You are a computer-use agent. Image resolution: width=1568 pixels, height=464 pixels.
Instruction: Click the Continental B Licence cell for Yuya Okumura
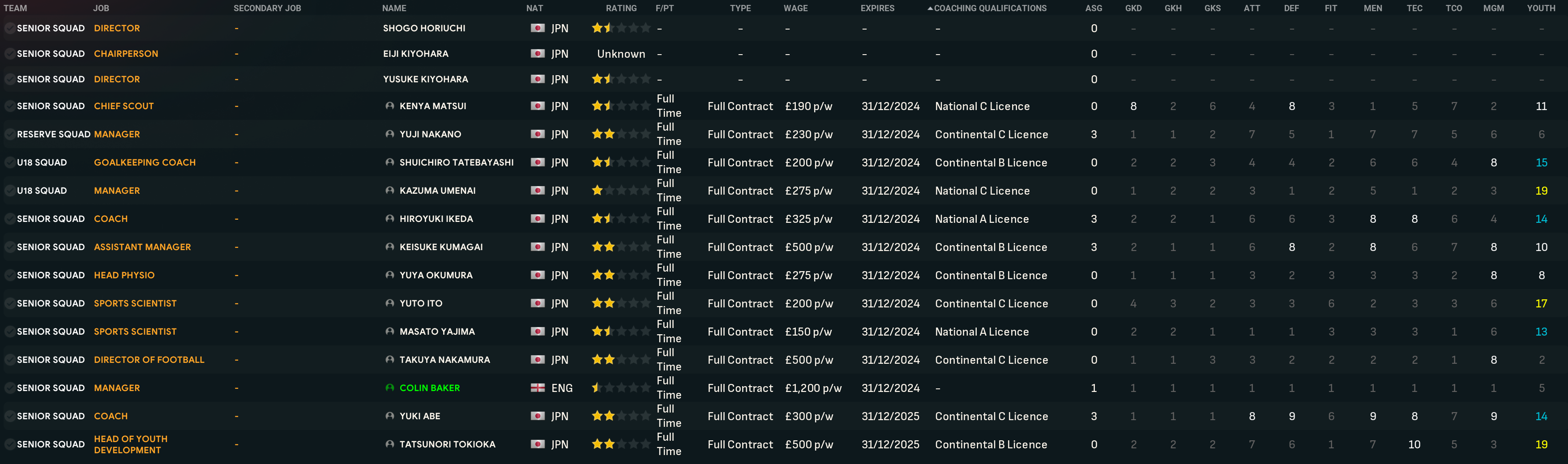pos(990,276)
